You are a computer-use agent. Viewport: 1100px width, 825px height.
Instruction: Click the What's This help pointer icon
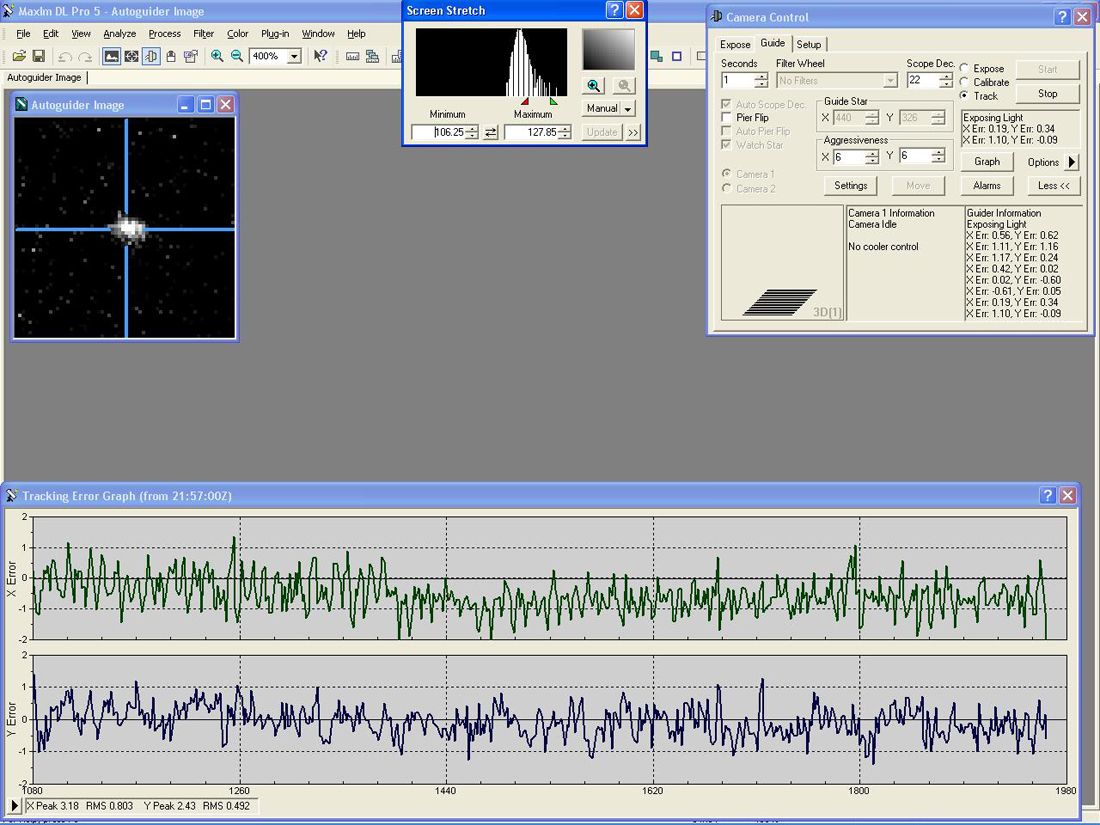pos(320,57)
